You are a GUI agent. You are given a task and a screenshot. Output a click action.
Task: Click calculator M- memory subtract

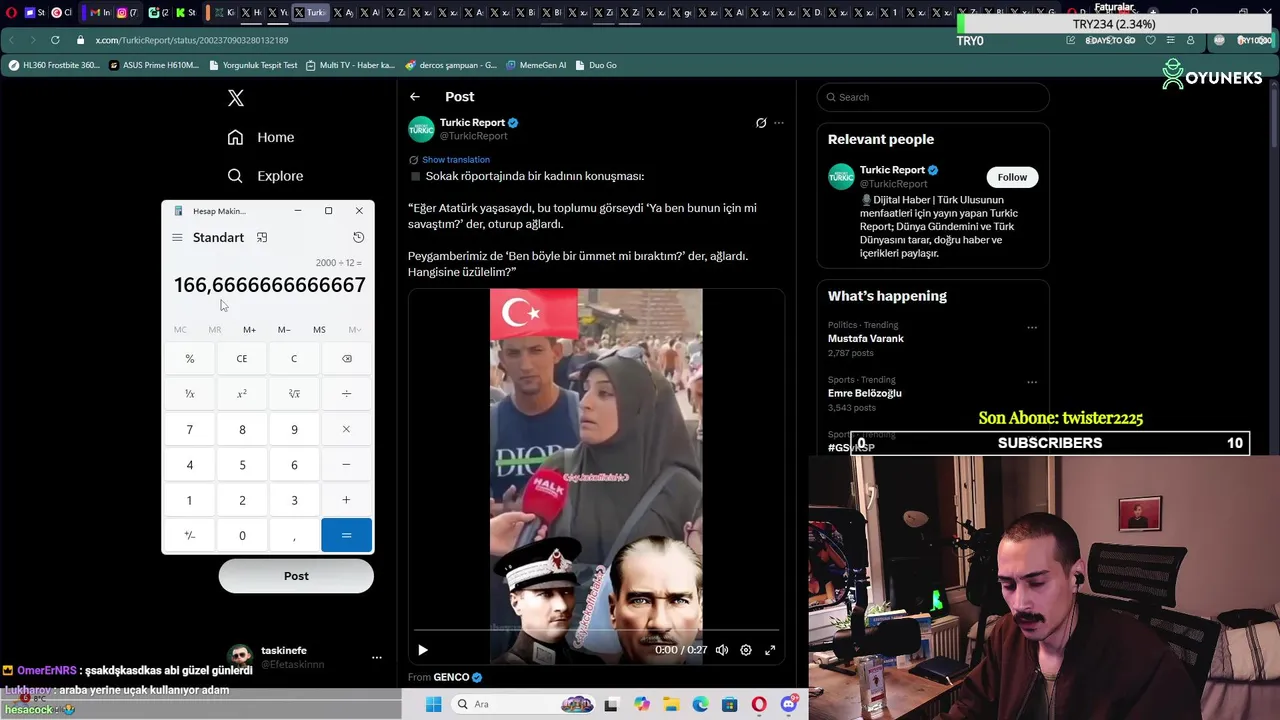click(284, 330)
